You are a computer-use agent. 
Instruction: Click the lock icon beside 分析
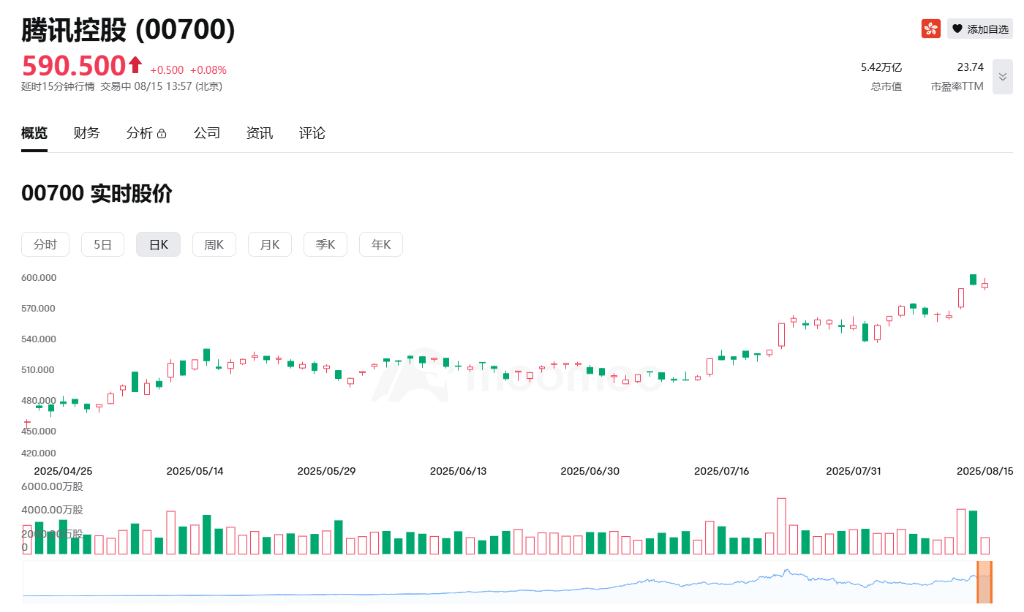tap(161, 134)
